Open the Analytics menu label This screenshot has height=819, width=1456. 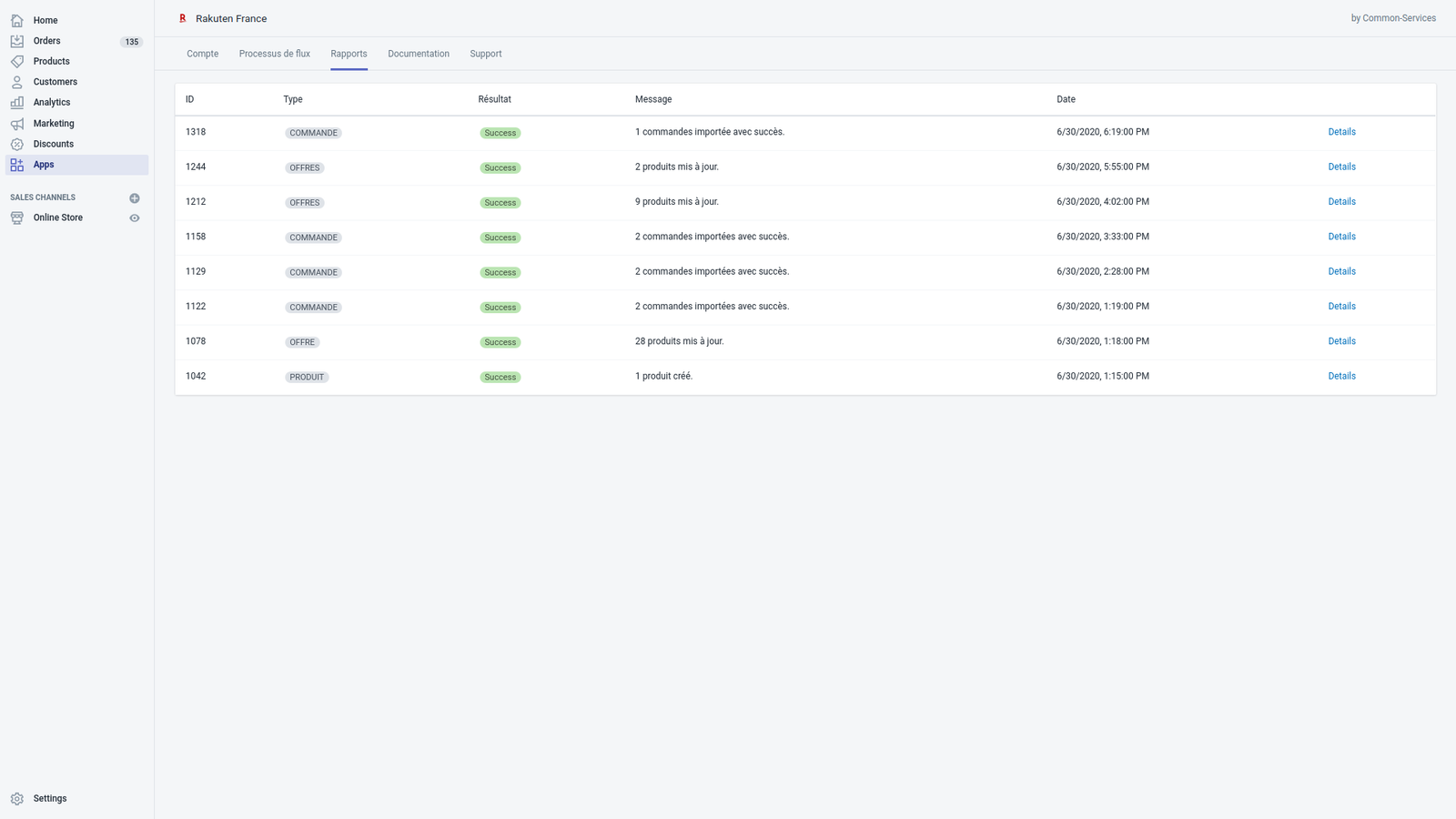[52, 103]
